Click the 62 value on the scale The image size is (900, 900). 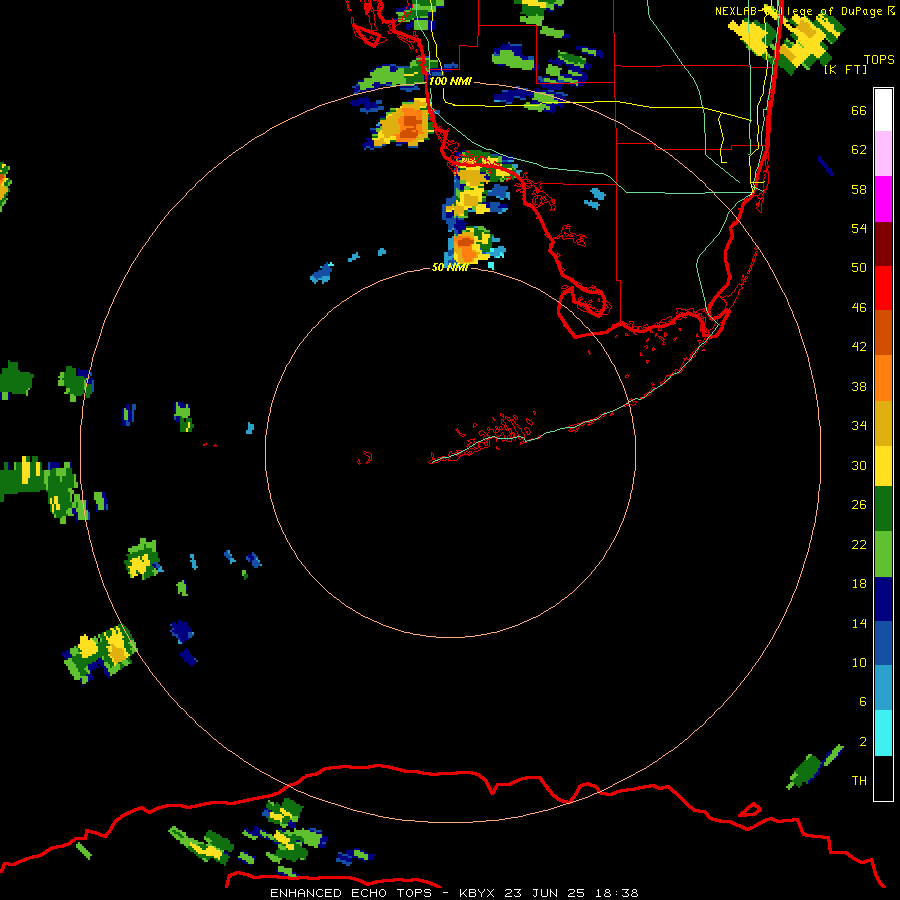859,150
